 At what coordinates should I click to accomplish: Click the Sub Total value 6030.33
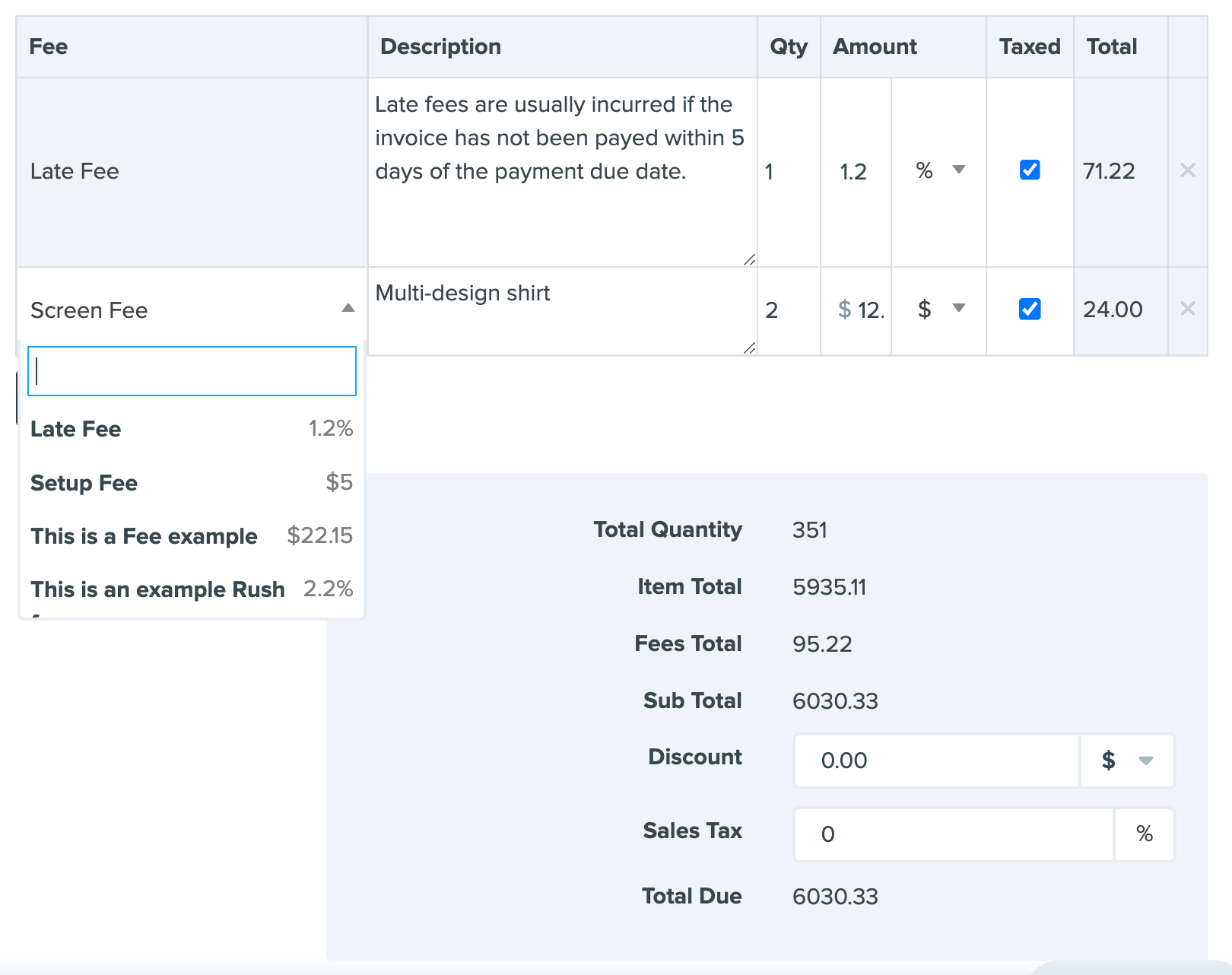click(x=835, y=701)
